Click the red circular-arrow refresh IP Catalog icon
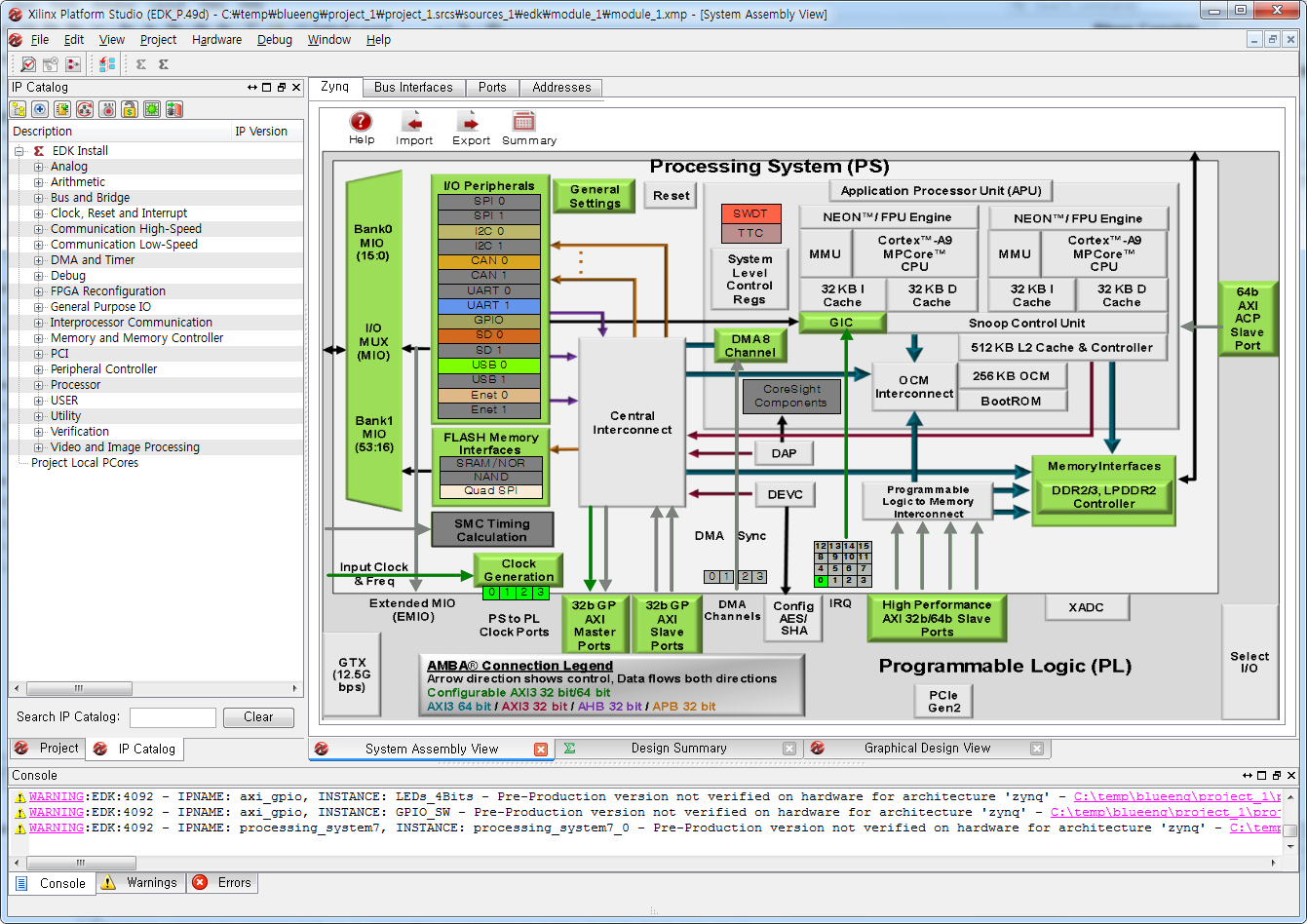 (x=86, y=109)
